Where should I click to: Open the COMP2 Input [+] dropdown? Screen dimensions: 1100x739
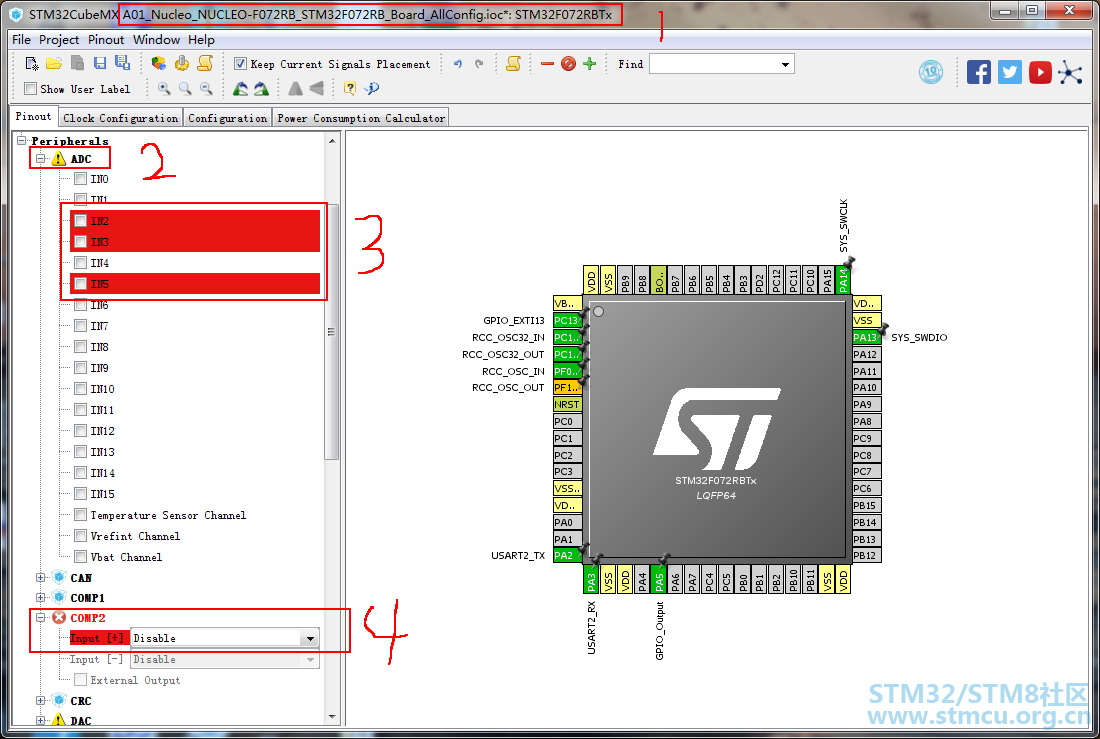309,638
